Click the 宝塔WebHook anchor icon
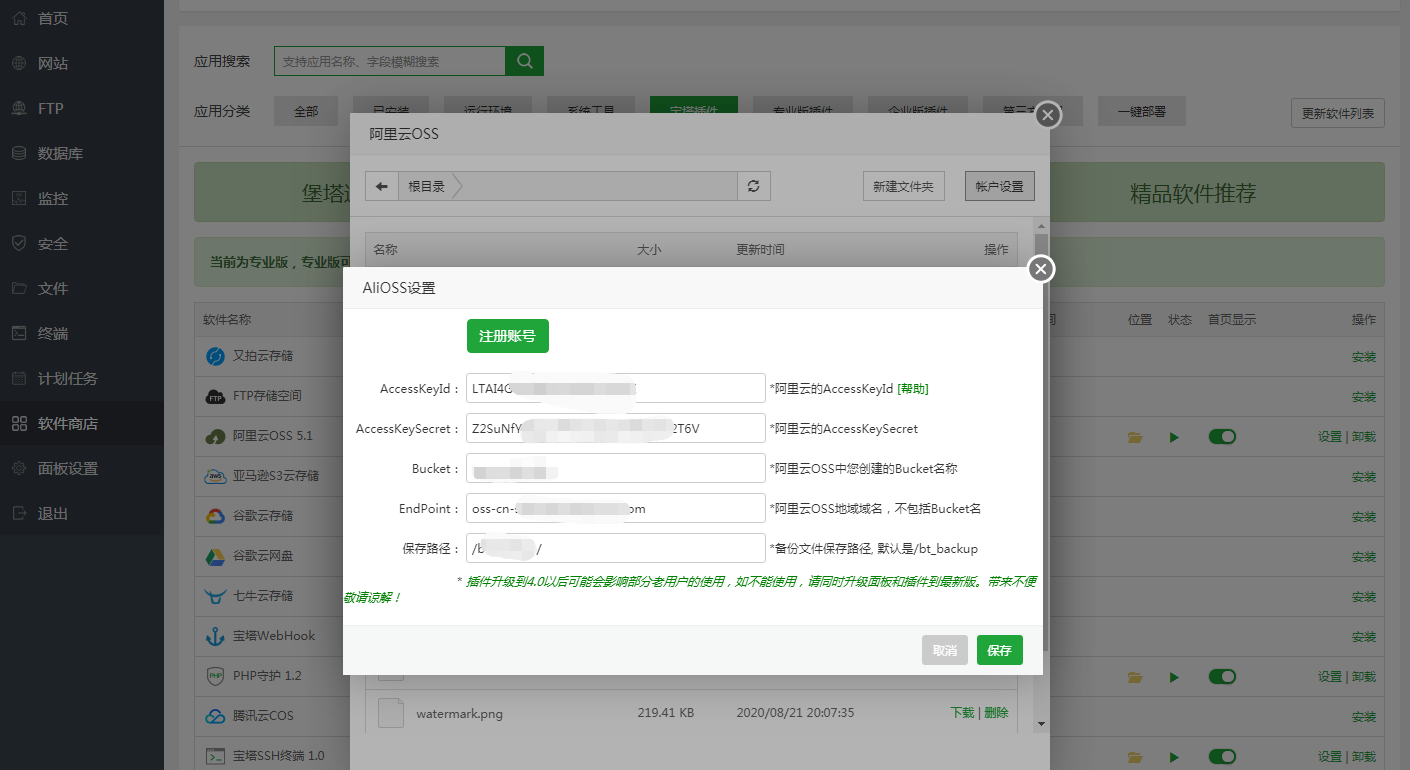This screenshot has width=1410, height=770. (x=214, y=636)
